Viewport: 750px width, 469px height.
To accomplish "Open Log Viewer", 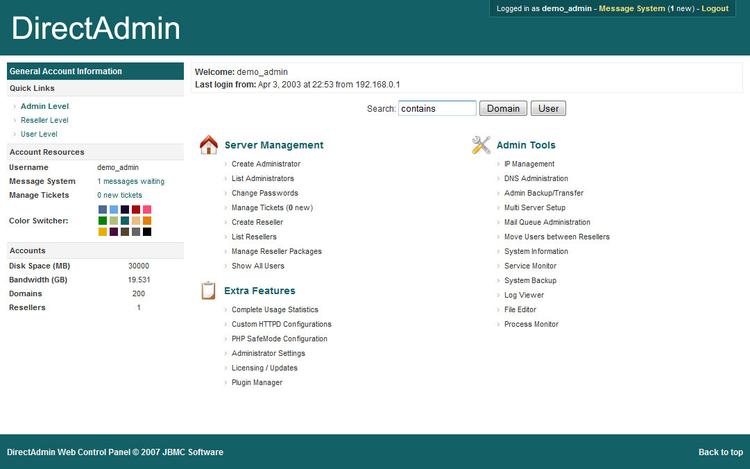I will coord(524,295).
